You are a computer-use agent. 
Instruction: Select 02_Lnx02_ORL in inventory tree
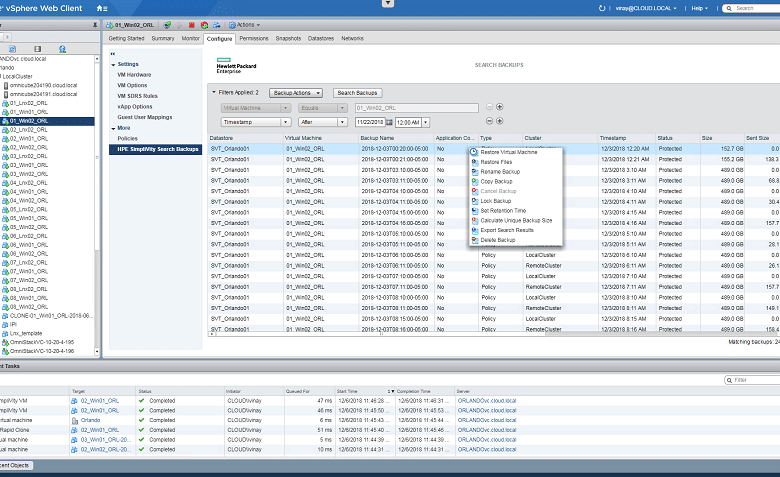[x=29, y=130]
